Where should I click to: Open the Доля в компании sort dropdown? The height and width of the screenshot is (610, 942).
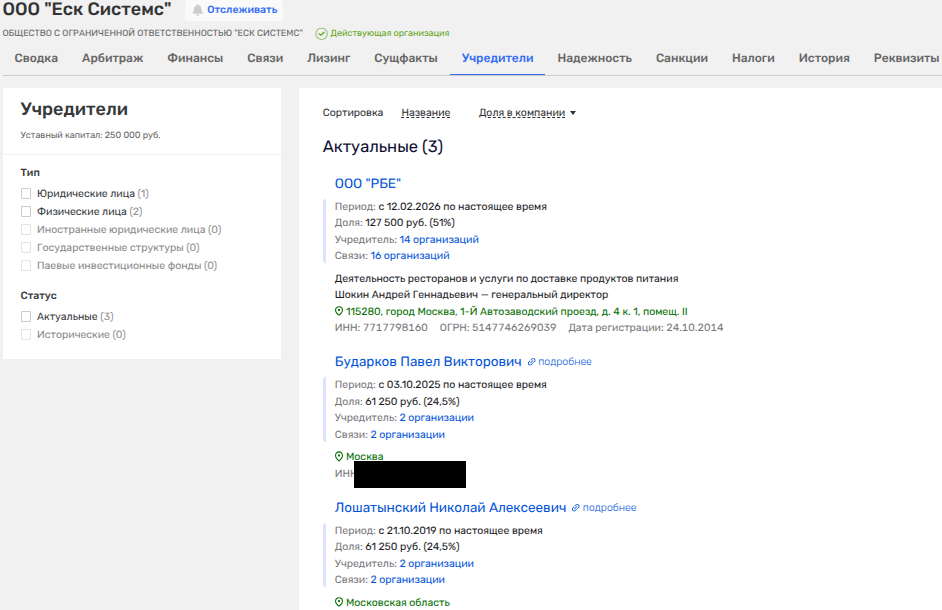(527, 113)
